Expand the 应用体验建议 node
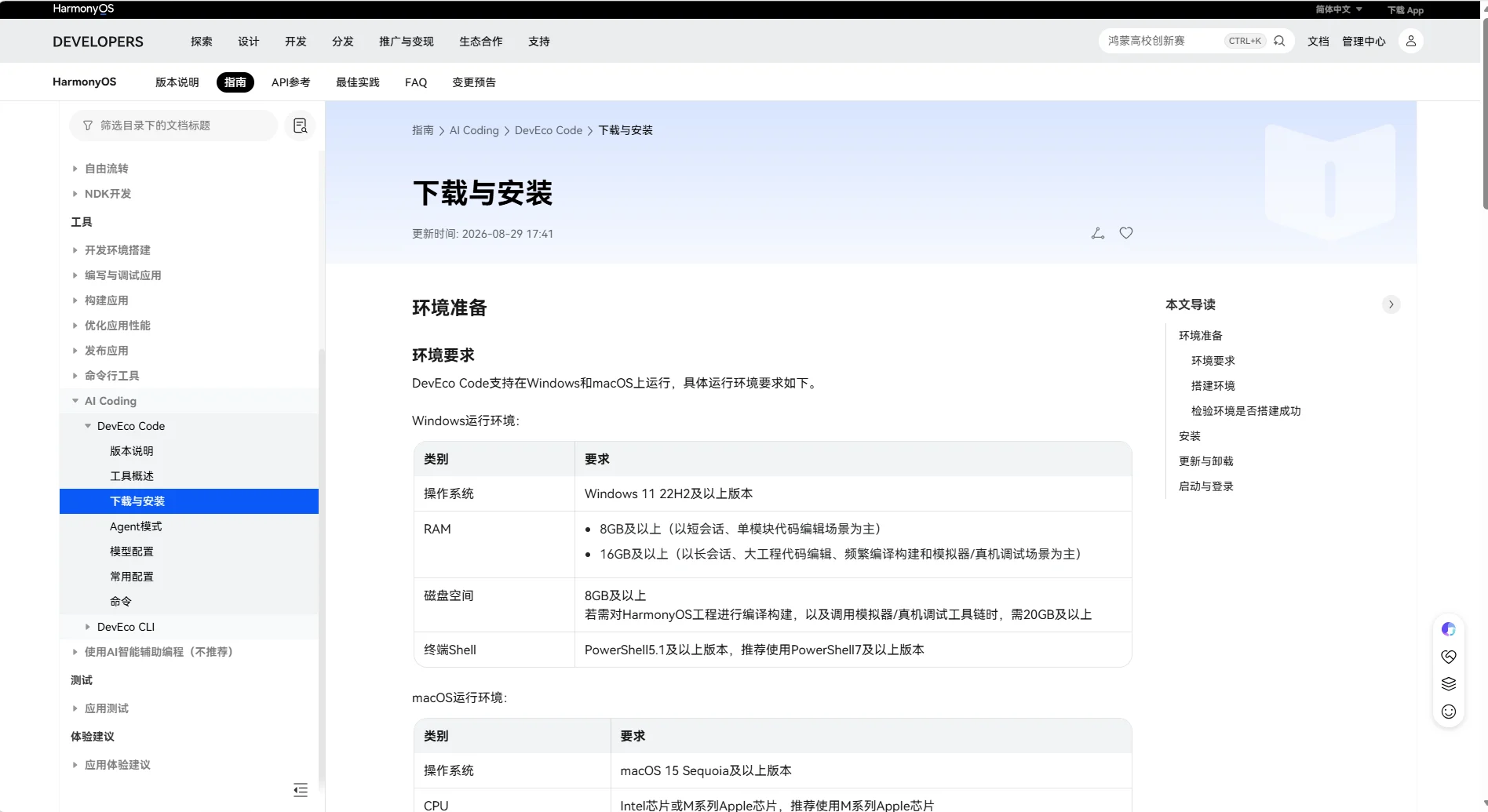 pos(75,765)
